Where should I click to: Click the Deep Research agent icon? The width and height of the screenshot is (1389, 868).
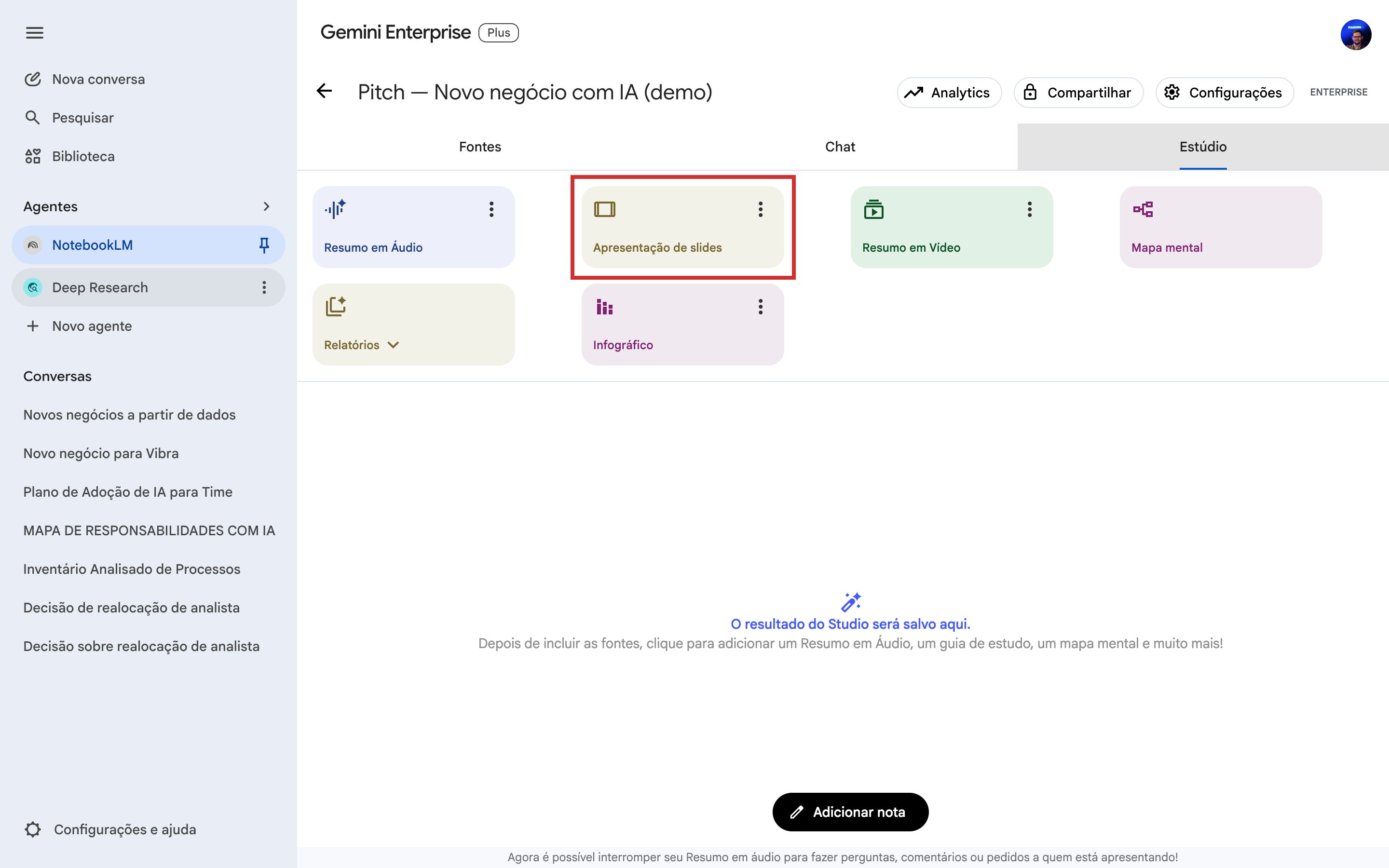coord(33,287)
